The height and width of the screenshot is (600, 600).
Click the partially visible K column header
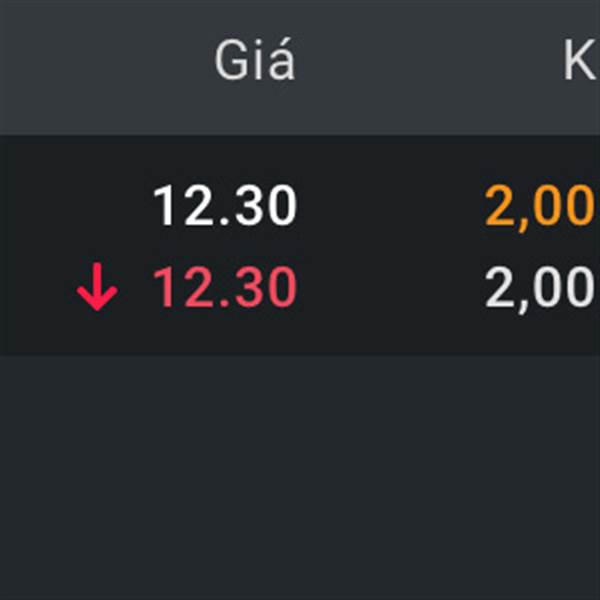pos(582,60)
